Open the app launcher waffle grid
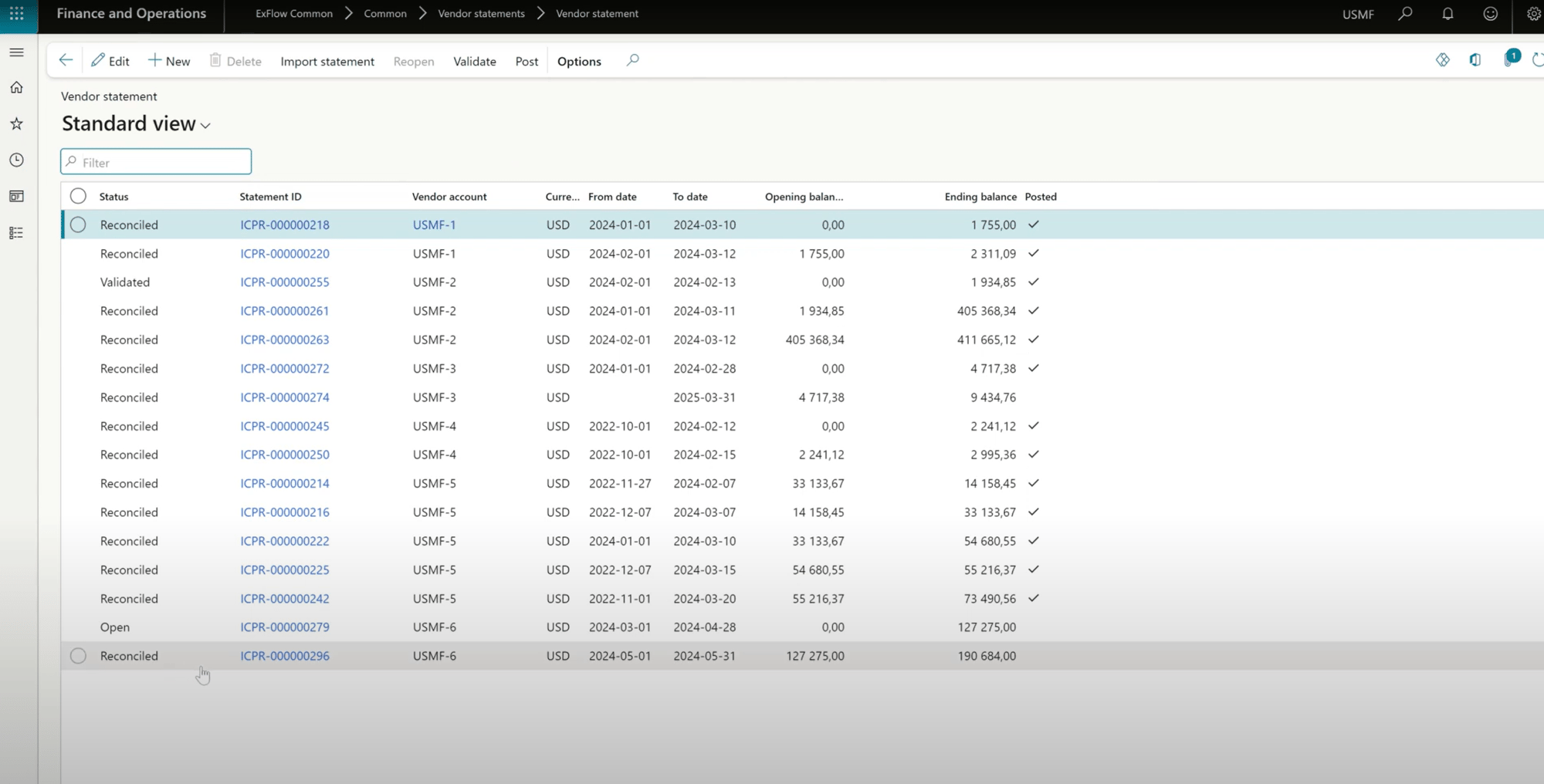This screenshot has width=1544, height=784. 16,14
